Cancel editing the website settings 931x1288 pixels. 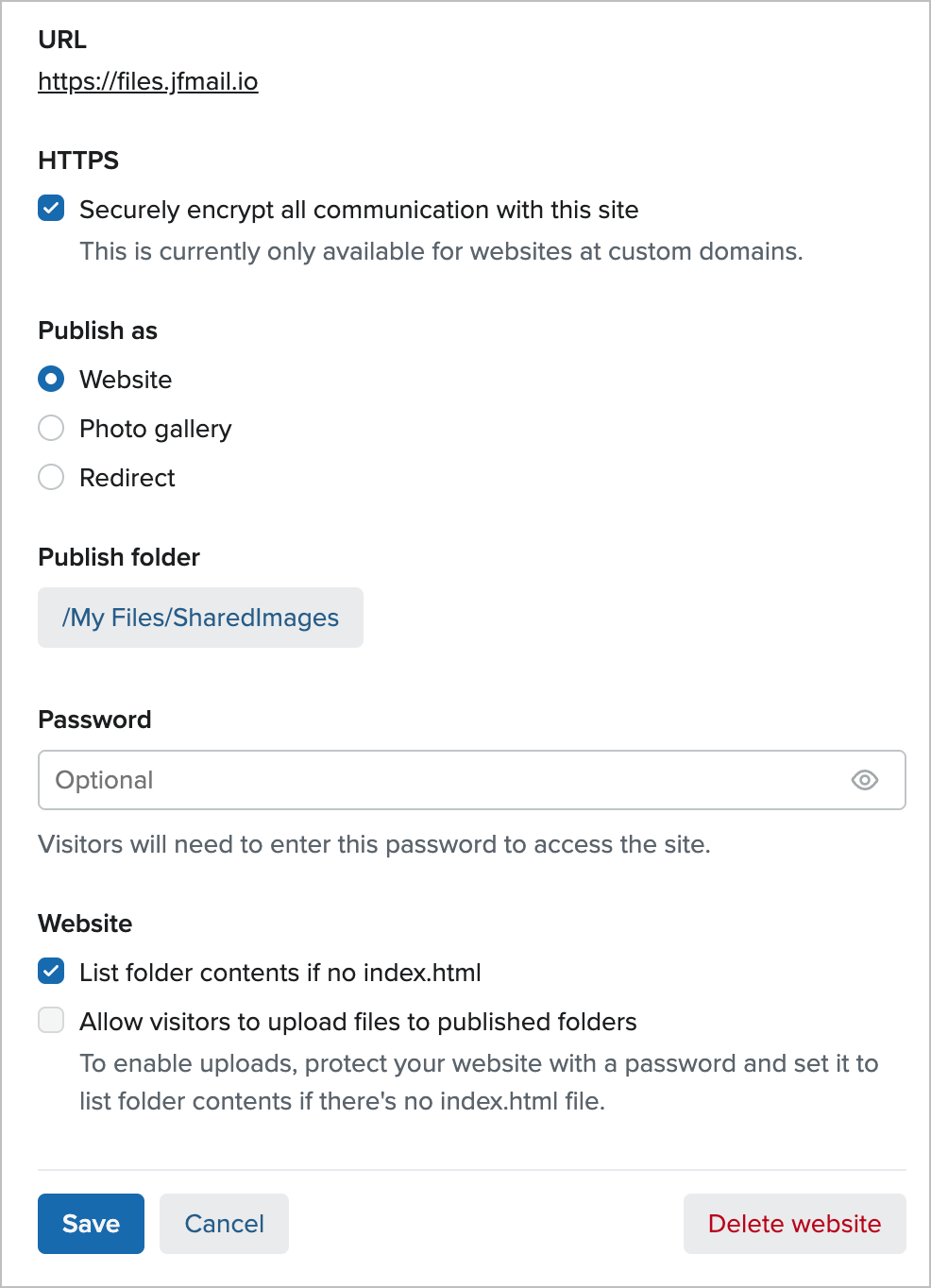tap(224, 1223)
